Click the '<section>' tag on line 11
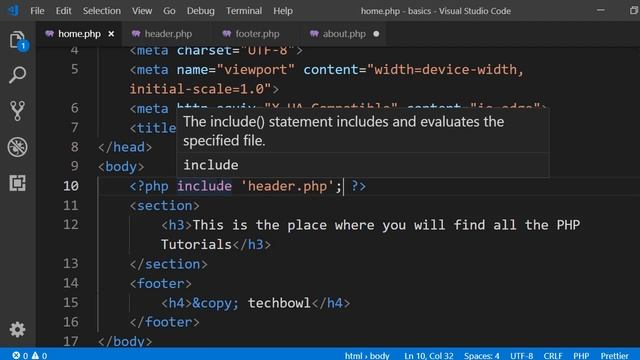This screenshot has height=360, width=640. point(164,206)
